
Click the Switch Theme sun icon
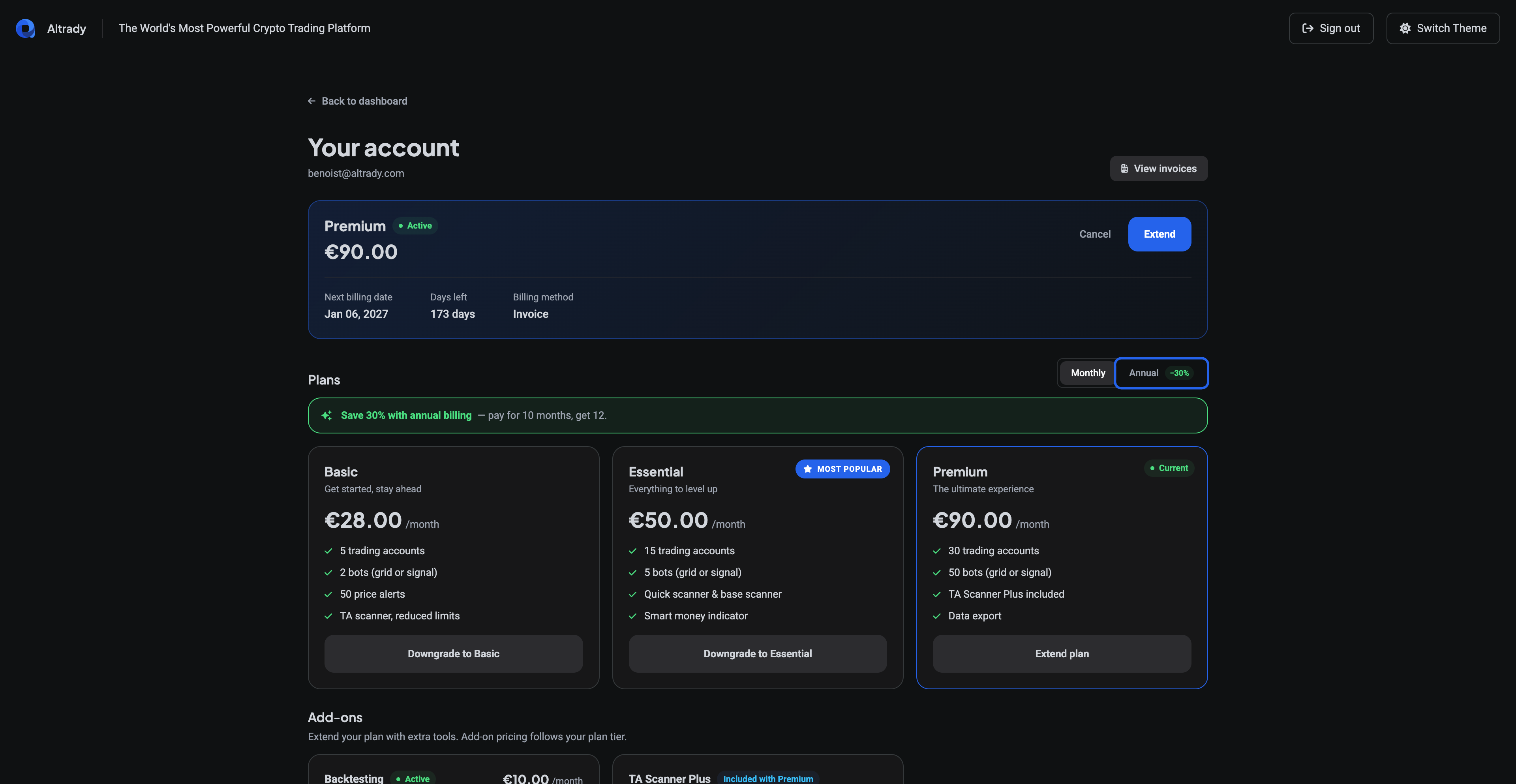tap(1405, 28)
